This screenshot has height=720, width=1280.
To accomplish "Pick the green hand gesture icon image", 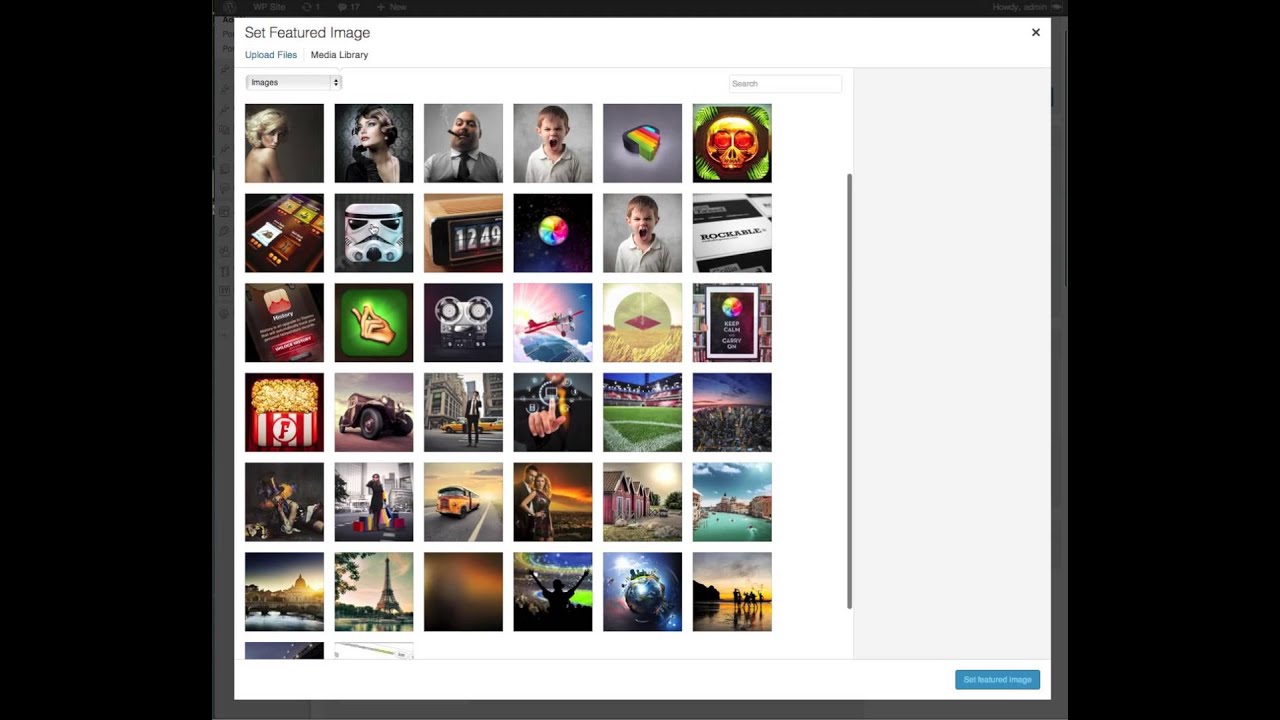I will 374,323.
